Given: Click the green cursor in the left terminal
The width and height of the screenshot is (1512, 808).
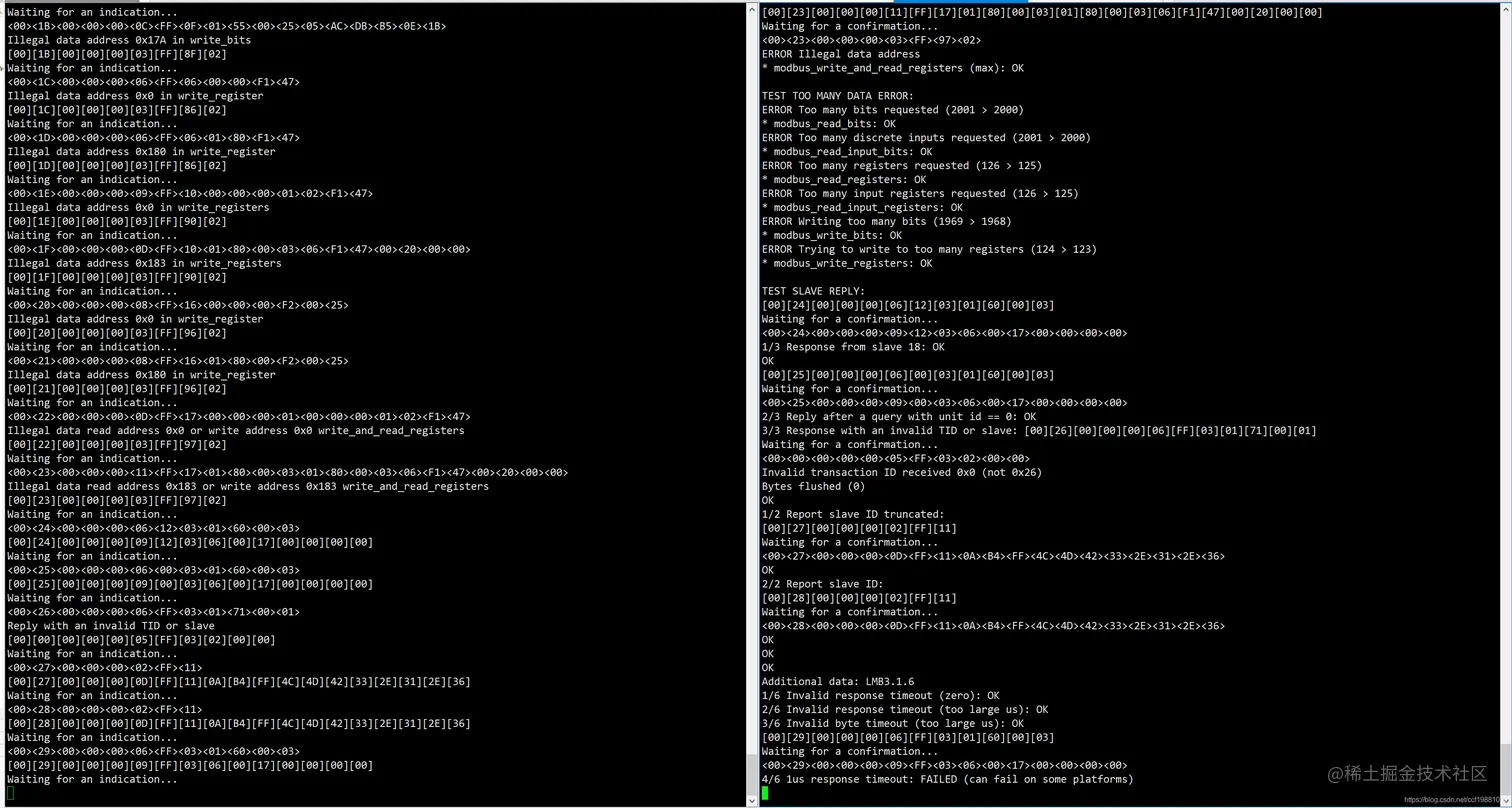Looking at the screenshot, I should (11, 793).
